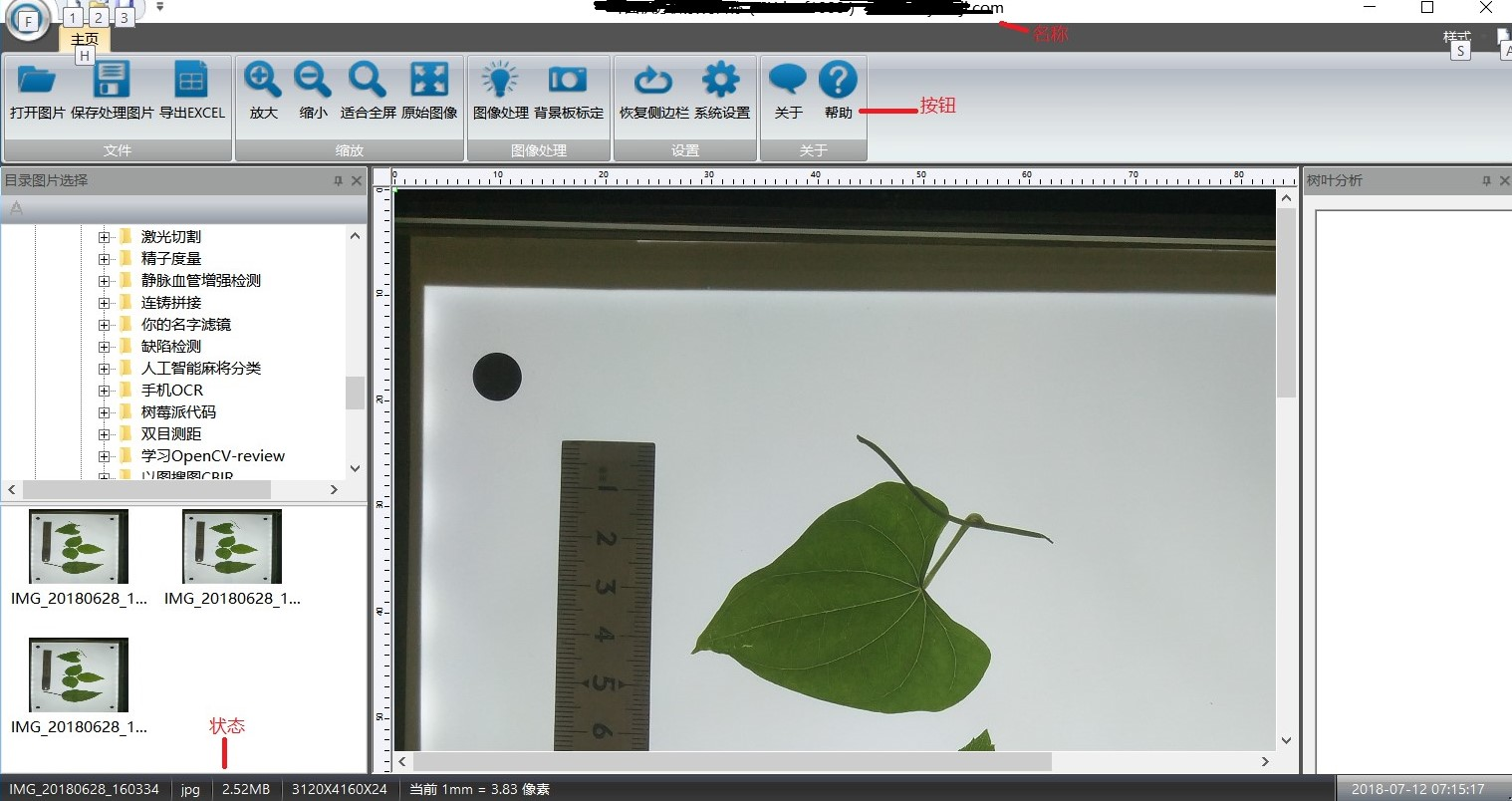
Task: Select the 树莓派代码 folder
Action: click(178, 412)
